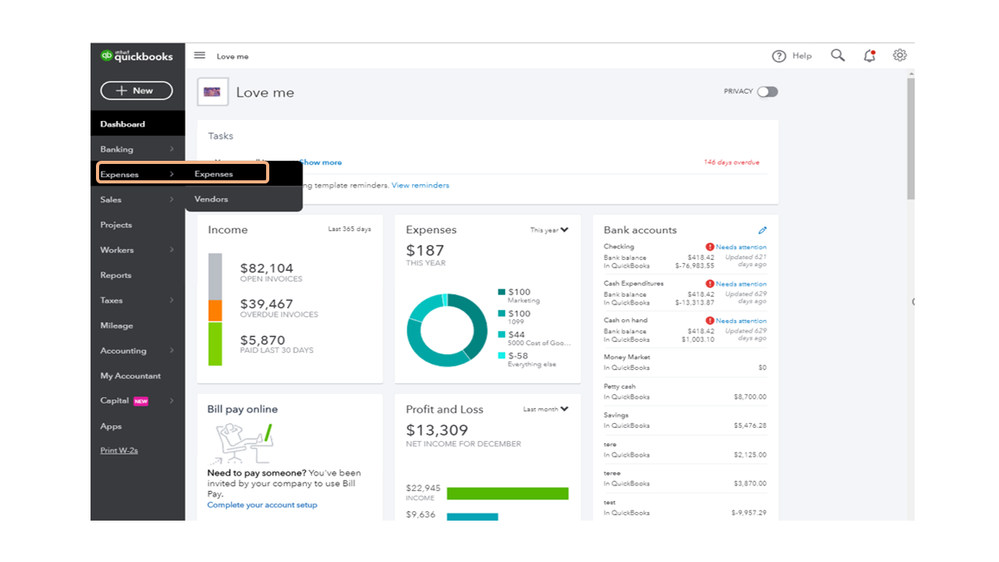Expand the Workers submenu chevron

[171, 250]
